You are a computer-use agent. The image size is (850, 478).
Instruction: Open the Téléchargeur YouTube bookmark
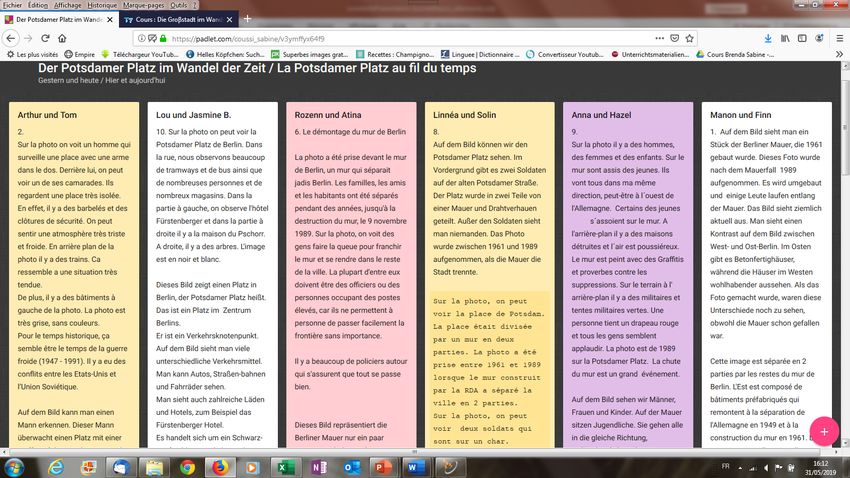(x=140, y=54)
